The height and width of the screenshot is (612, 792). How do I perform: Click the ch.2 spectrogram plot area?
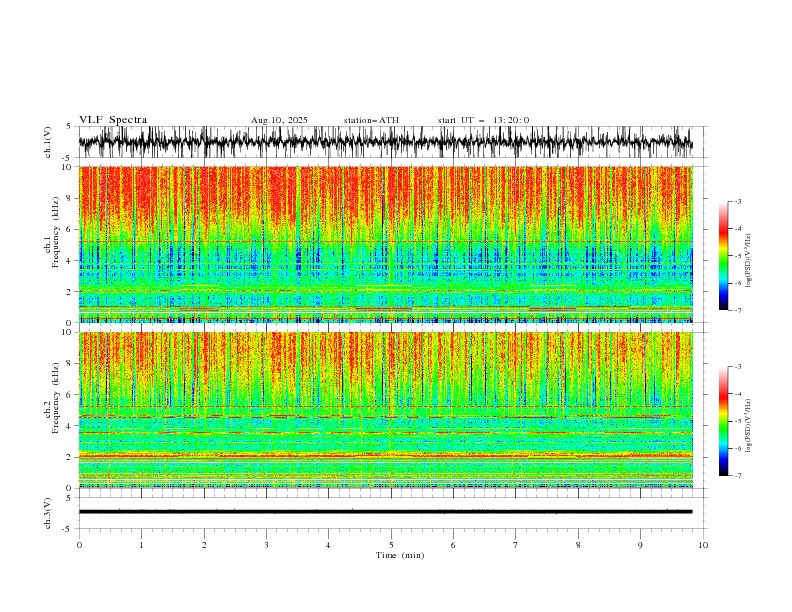pyautogui.click(x=385, y=410)
